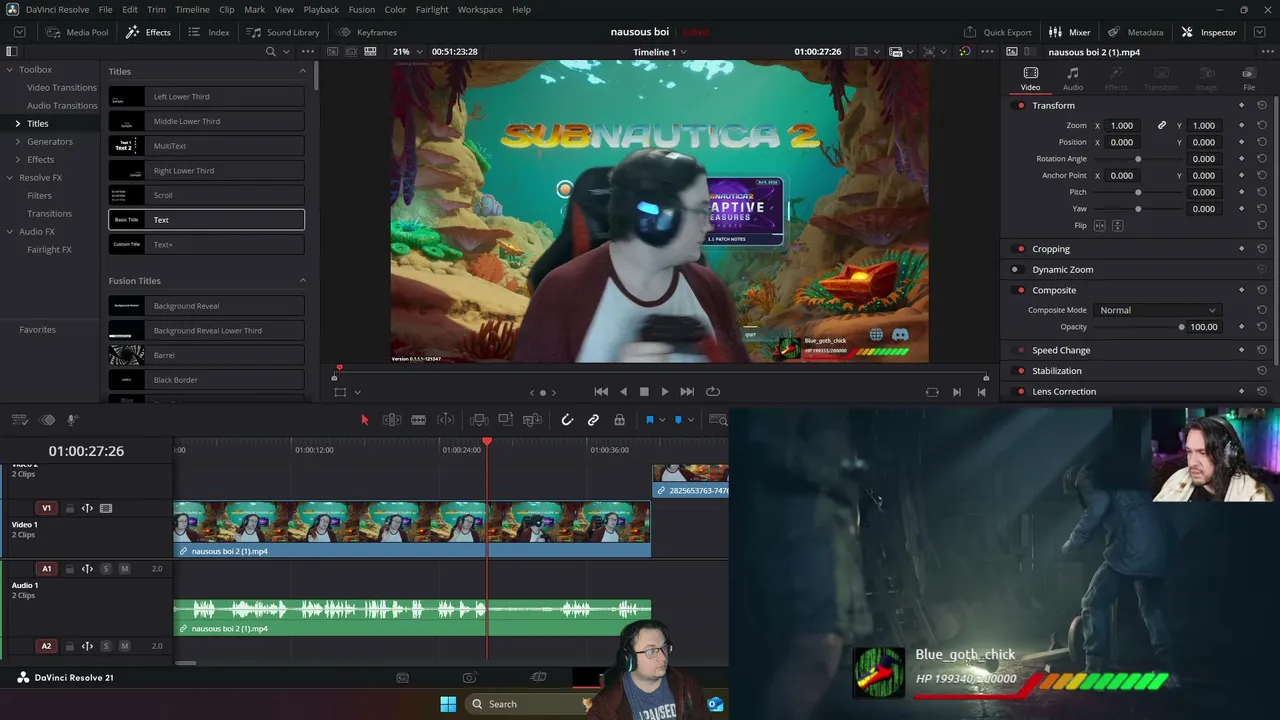The height and width of the screenshot is (720, 1280).
Task: Collapse the Toolbox category
Action: tap(10, 70)
